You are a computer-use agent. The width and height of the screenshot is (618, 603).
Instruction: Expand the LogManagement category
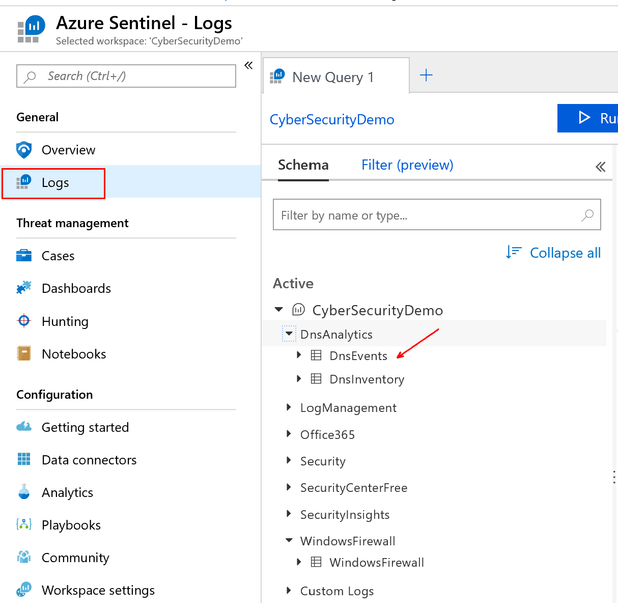pos(289,408)
